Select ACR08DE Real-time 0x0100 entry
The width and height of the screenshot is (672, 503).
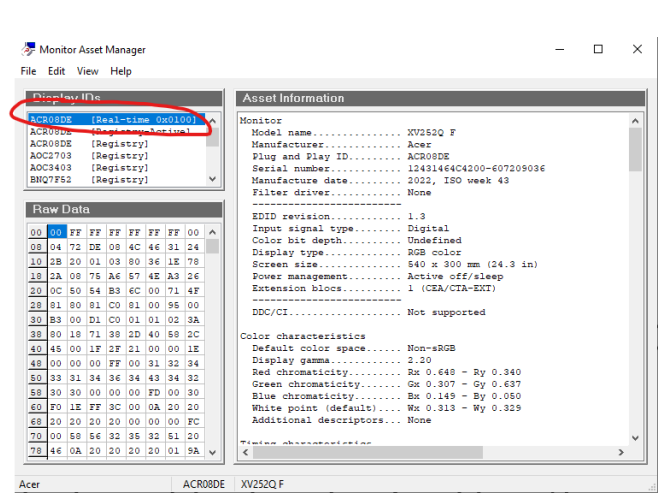pyautogui.click(x=117, y=120)
